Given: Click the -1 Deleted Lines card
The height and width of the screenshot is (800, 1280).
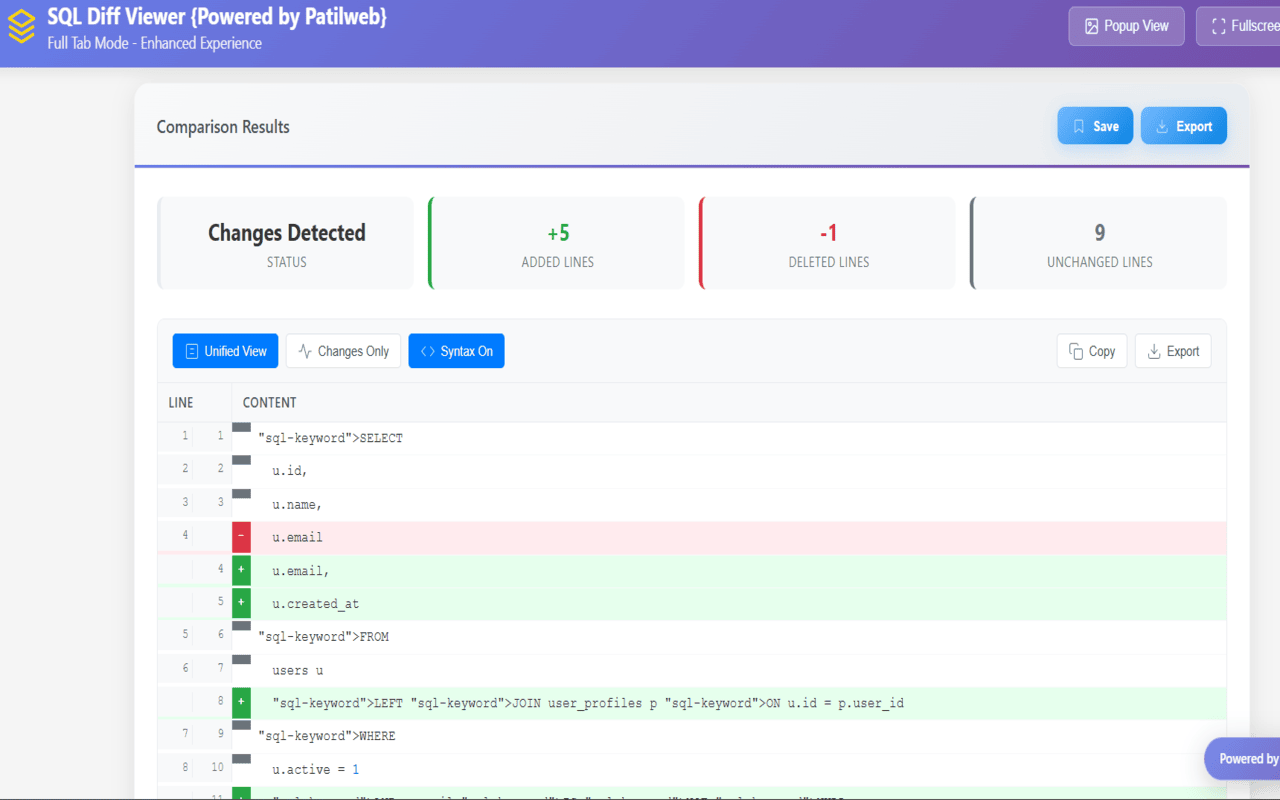Looking at the screenshot, I should pos(828,243).
